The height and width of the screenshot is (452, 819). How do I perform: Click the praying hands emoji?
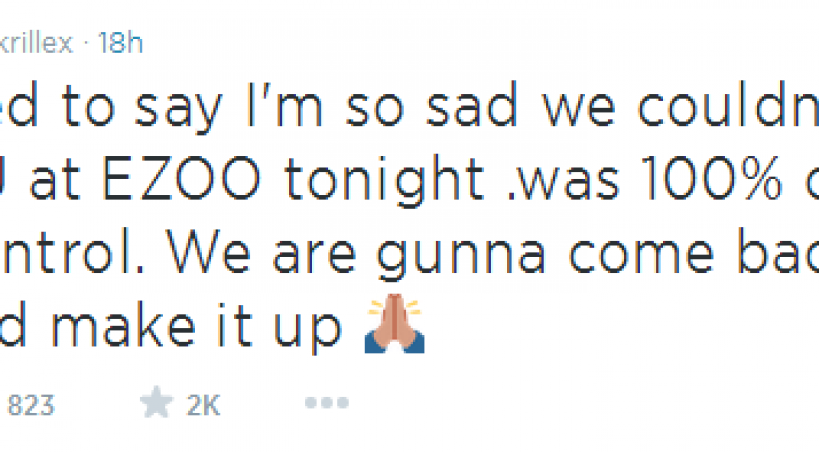click(394, 325)
